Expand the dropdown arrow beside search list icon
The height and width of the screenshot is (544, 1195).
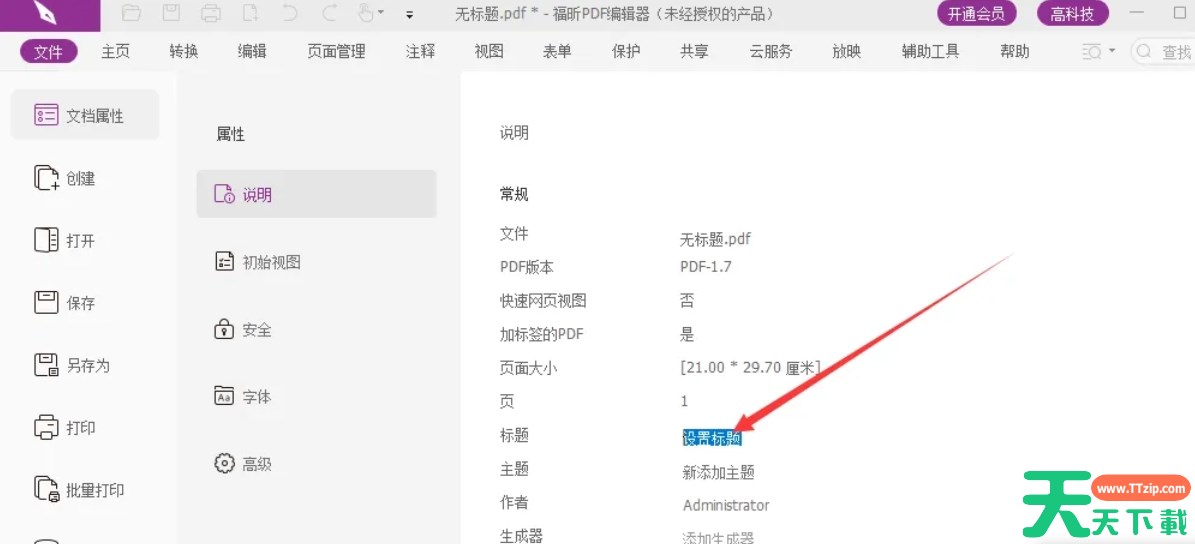(x=1112, y=51)
